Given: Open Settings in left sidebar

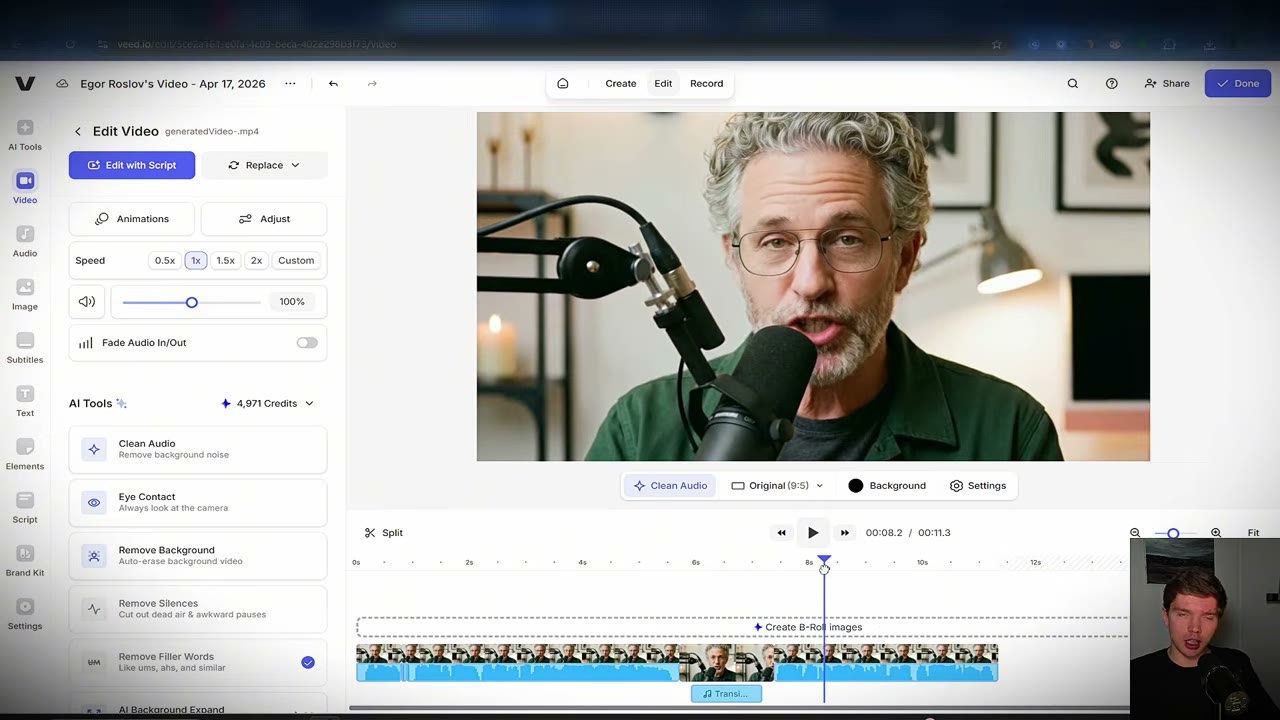Looking at the screenshot, I should click(x=25, y=614).
